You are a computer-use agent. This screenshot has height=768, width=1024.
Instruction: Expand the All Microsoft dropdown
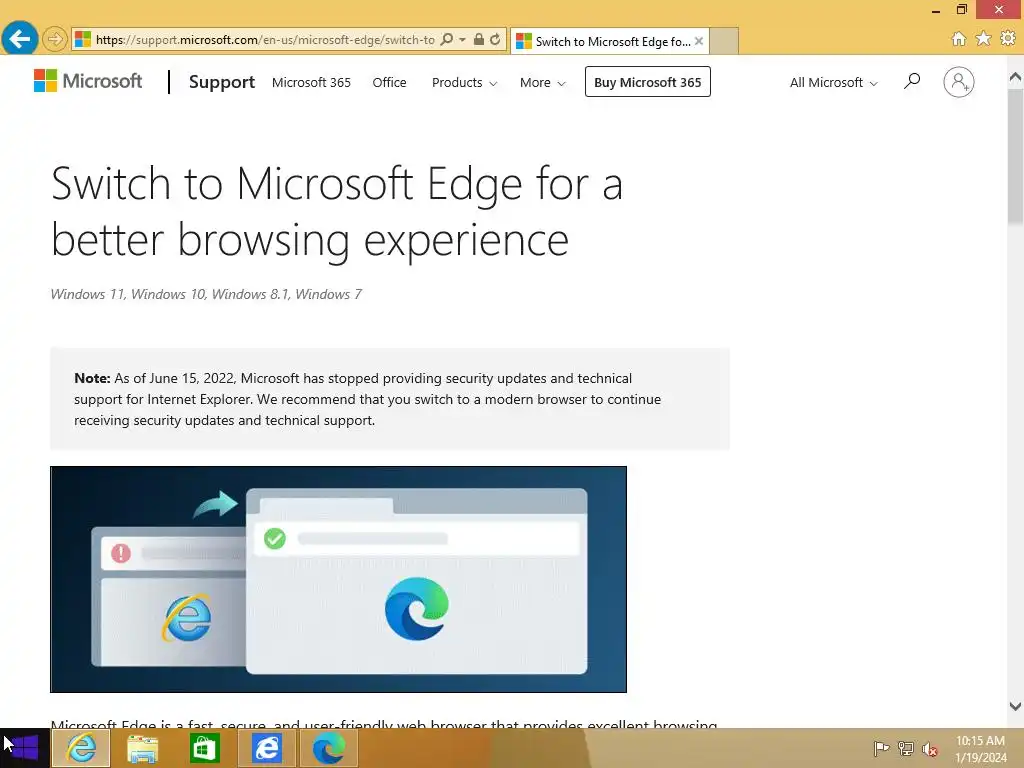coord(833,82)
